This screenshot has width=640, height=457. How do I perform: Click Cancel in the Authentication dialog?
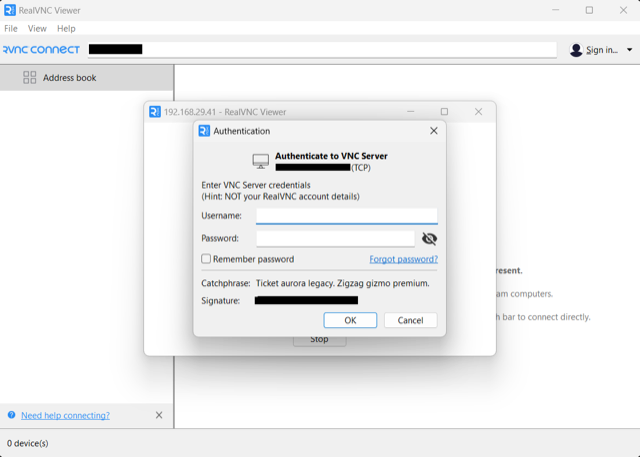[x=410, y=320]
